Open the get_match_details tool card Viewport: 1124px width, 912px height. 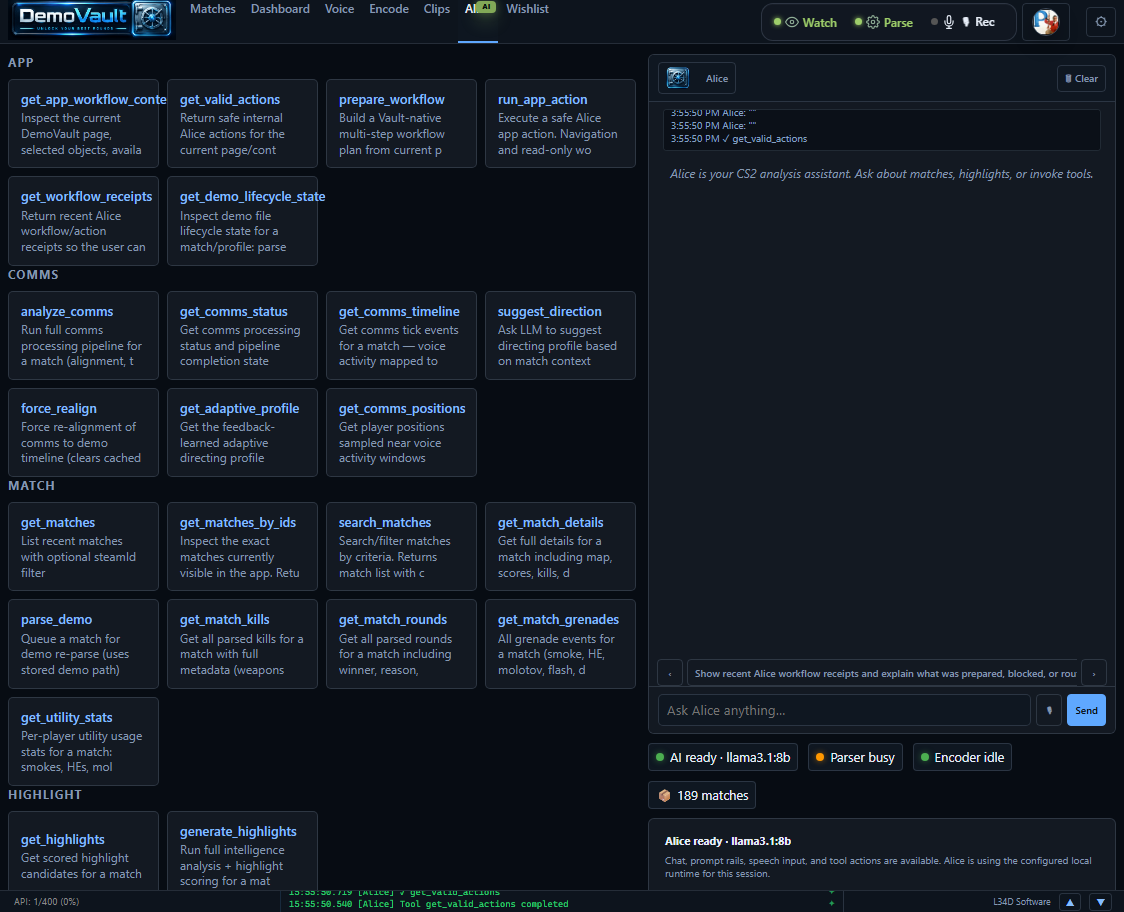(561, 546)
